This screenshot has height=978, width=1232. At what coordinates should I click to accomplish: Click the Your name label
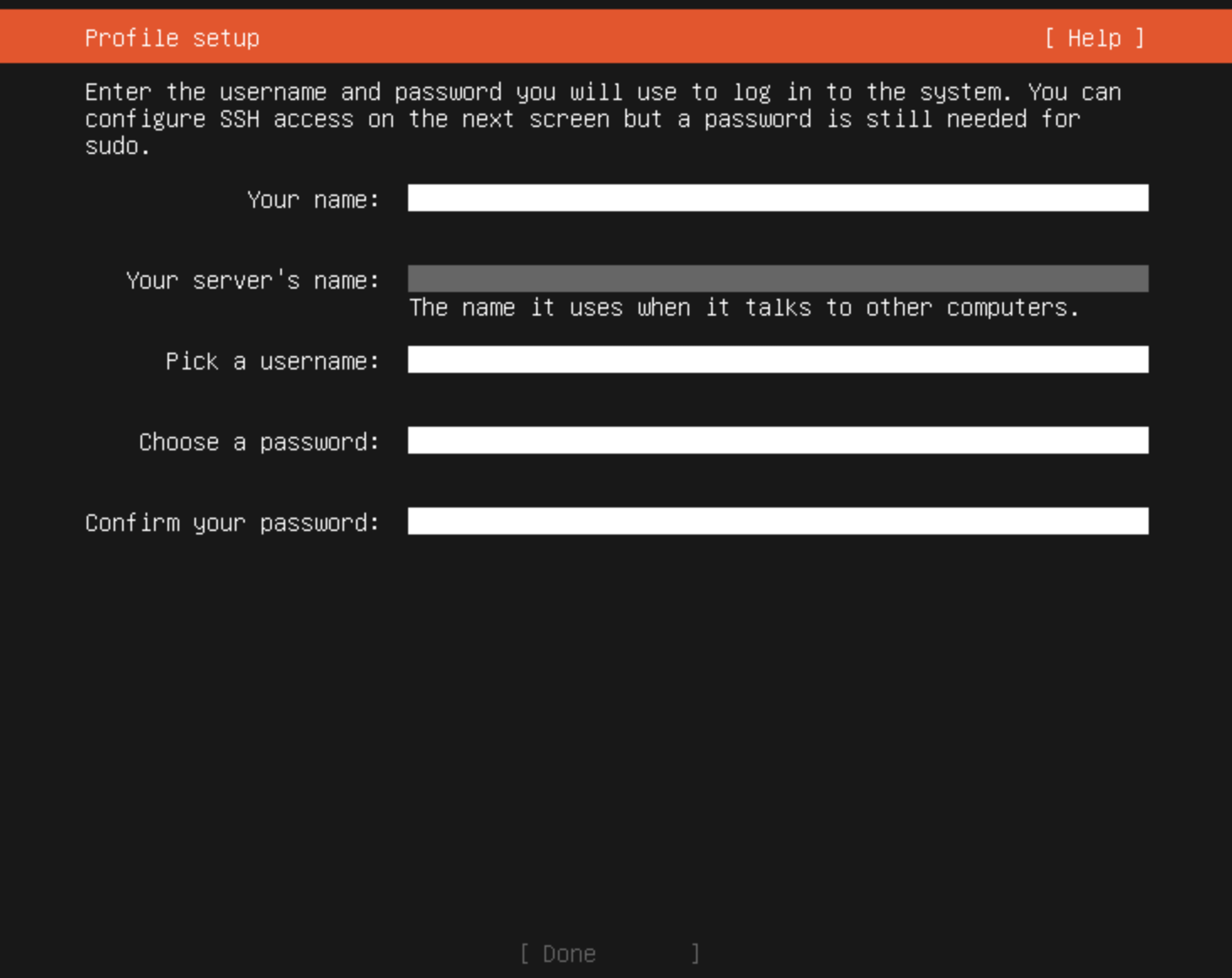coord(312,199)
